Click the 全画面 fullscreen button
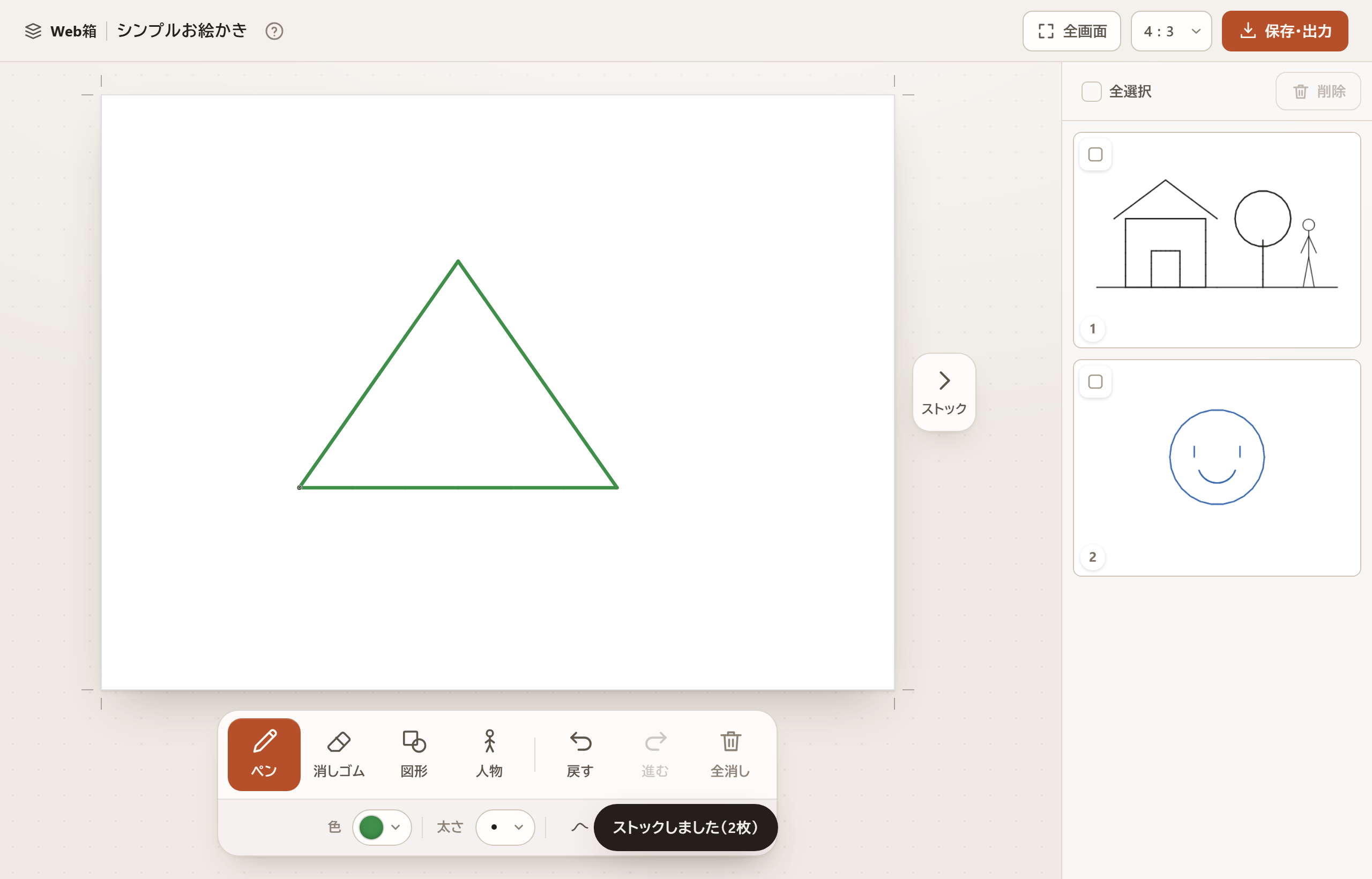 click(x=1071, y=31)
